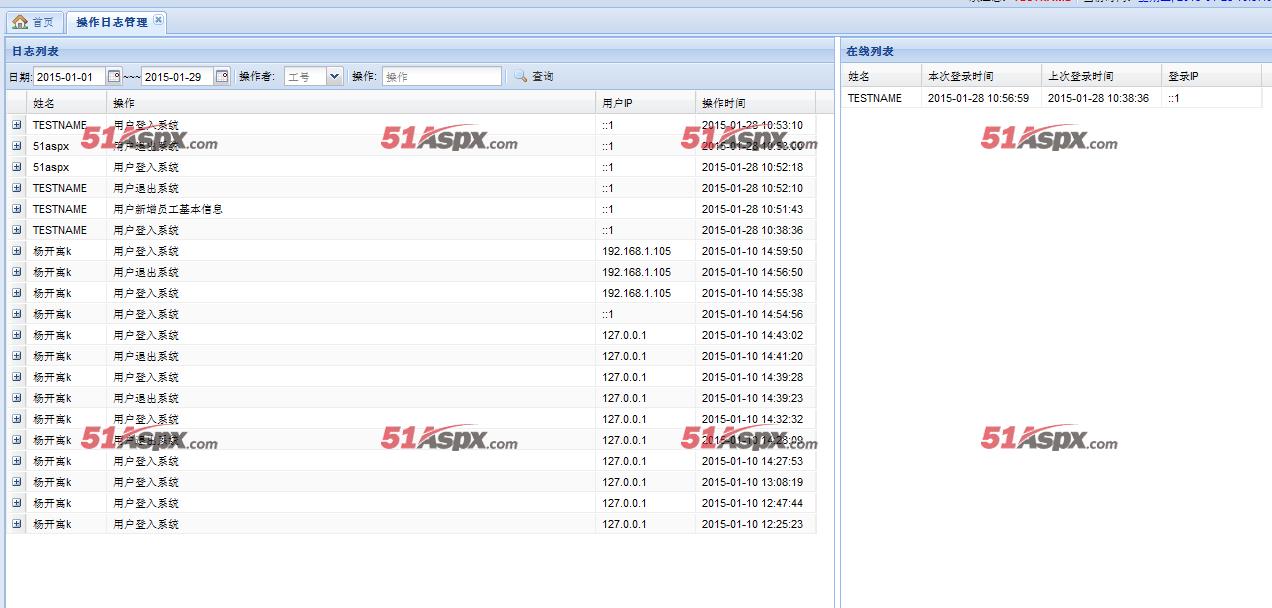Select TESTNAME row in online list
Viewport: 1272px width, 608px height.
tap(875, 98)
